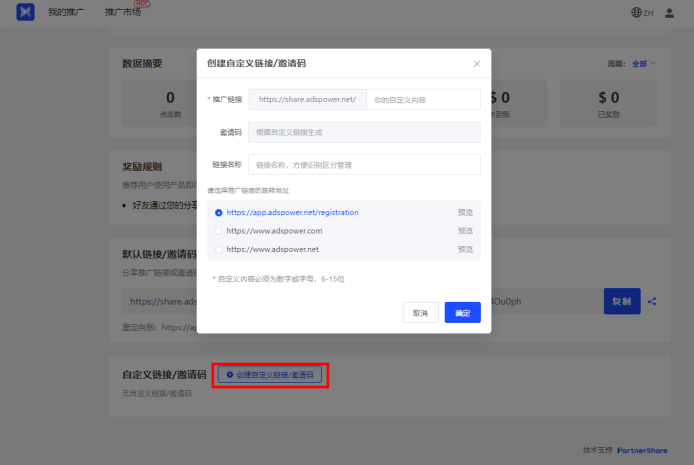
Task: Open the 我的推广 tab
Action: 66,12
